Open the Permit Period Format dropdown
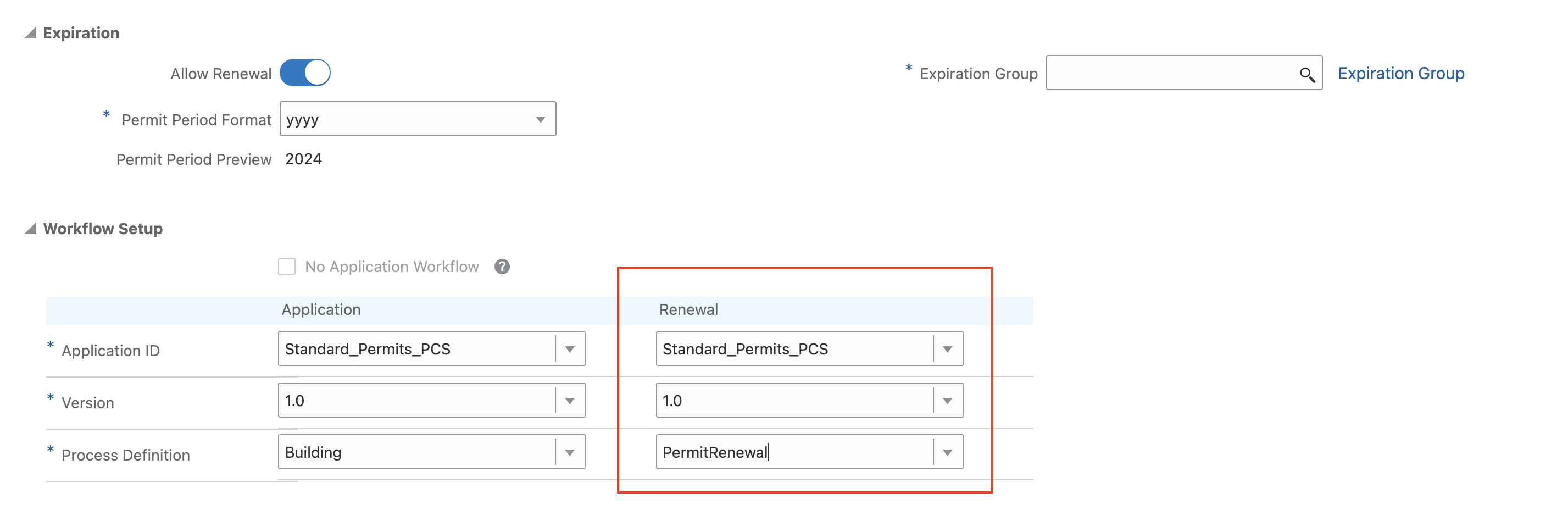This screenshot has width=1568, height=521. [x=540, y=119]
